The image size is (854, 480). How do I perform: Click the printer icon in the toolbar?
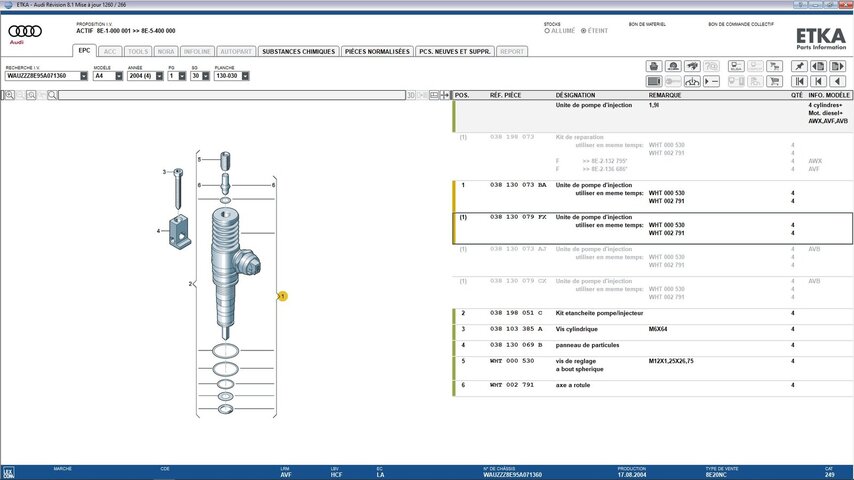(654, 66)
